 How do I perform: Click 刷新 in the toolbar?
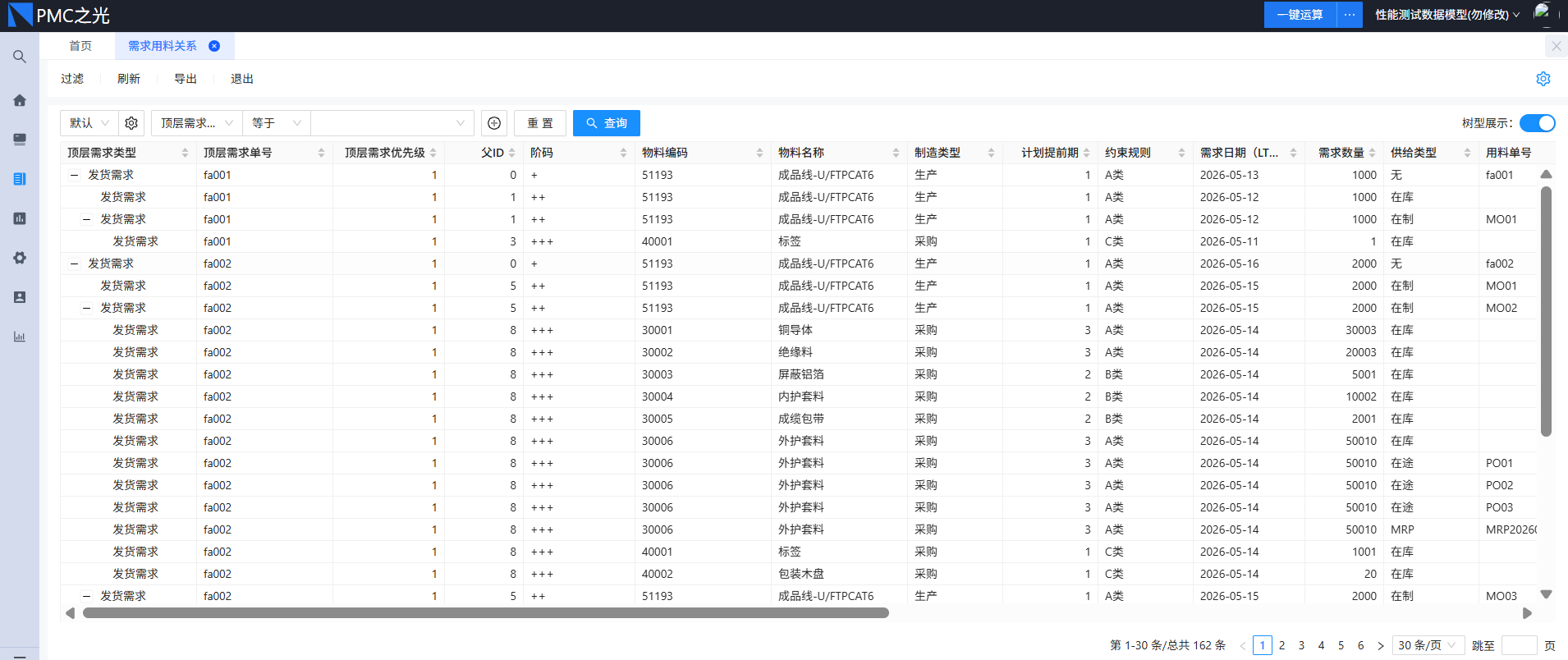(129, 79)
